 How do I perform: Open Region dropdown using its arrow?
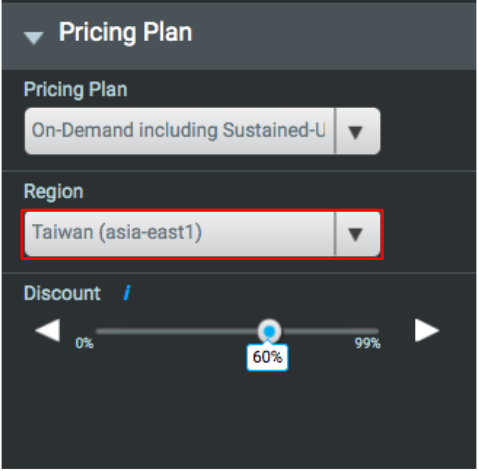pyautogui.click(x=355, y=234)
